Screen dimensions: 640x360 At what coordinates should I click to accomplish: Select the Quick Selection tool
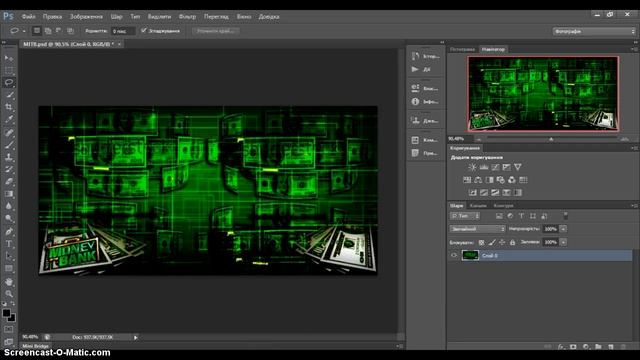click(9, 95)
